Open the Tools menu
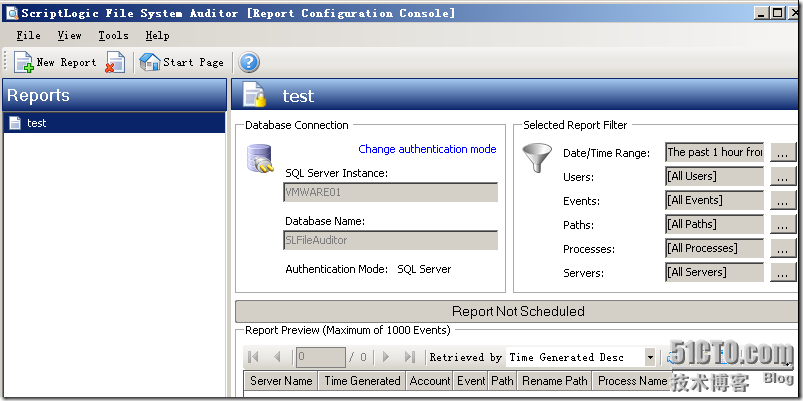The image size is (803, 401). [113, 35]
